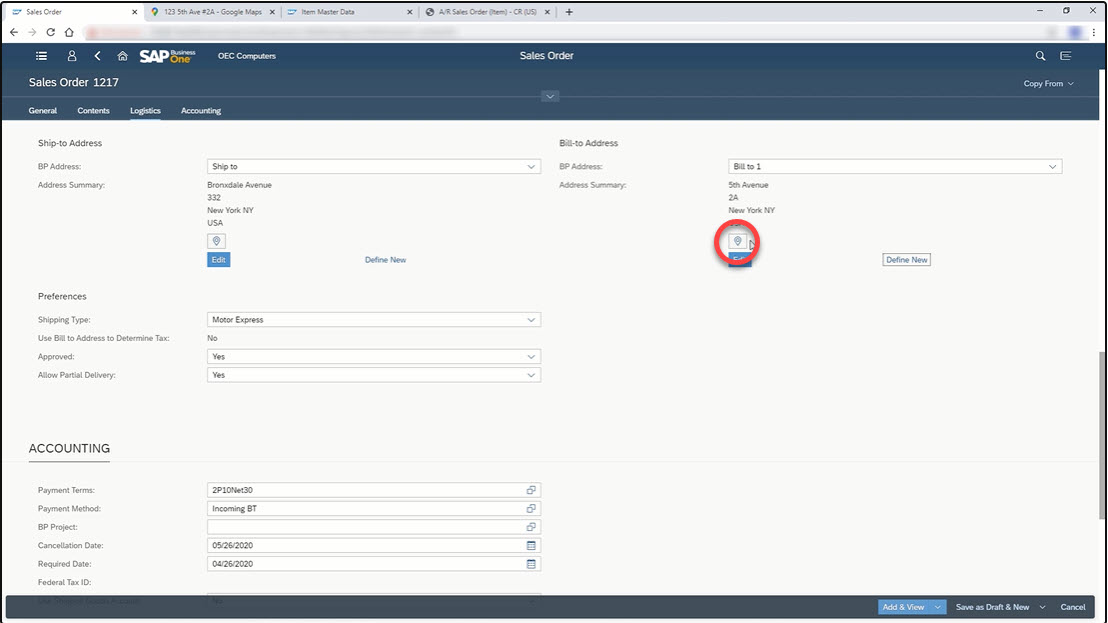Open the Copy From dropdown
1108x623 pixels.
click(x=1047, y=84)
